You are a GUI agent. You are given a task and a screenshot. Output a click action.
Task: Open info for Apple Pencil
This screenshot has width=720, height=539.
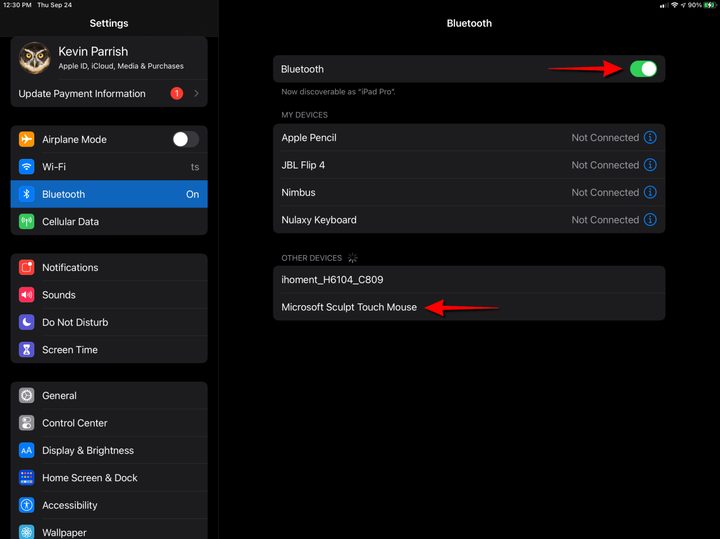[x=650, y=137]
